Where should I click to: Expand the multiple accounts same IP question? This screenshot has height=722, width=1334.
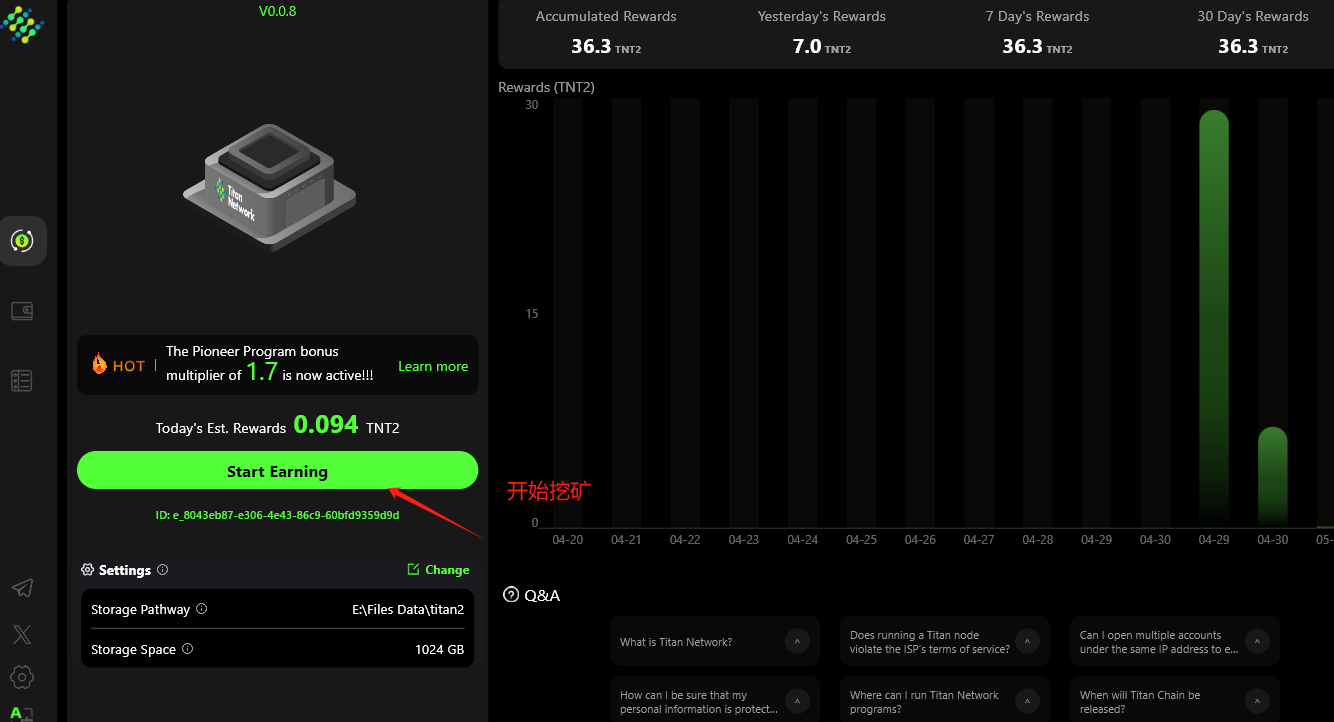(1175, 642)
